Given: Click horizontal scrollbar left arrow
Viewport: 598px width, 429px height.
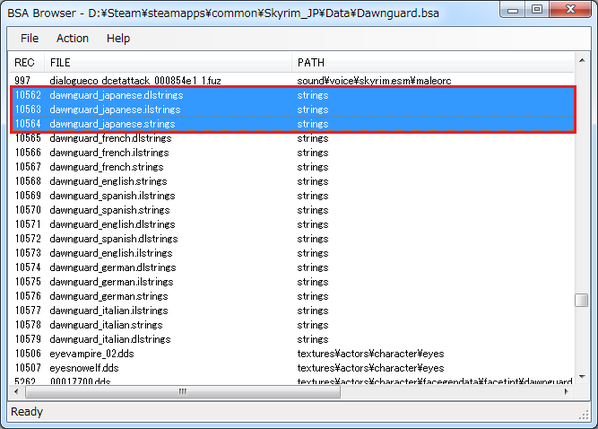Looking at the screenshot, I should 16,391.
